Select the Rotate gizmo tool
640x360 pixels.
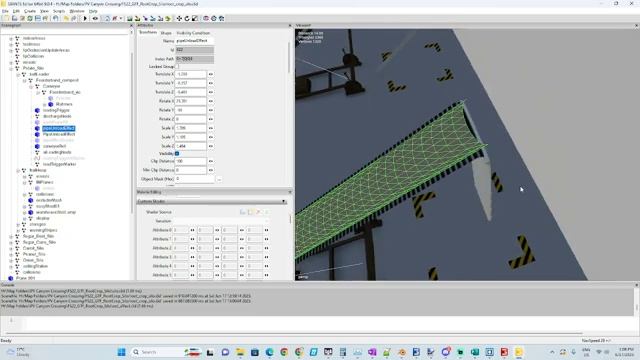coord(187,18)
